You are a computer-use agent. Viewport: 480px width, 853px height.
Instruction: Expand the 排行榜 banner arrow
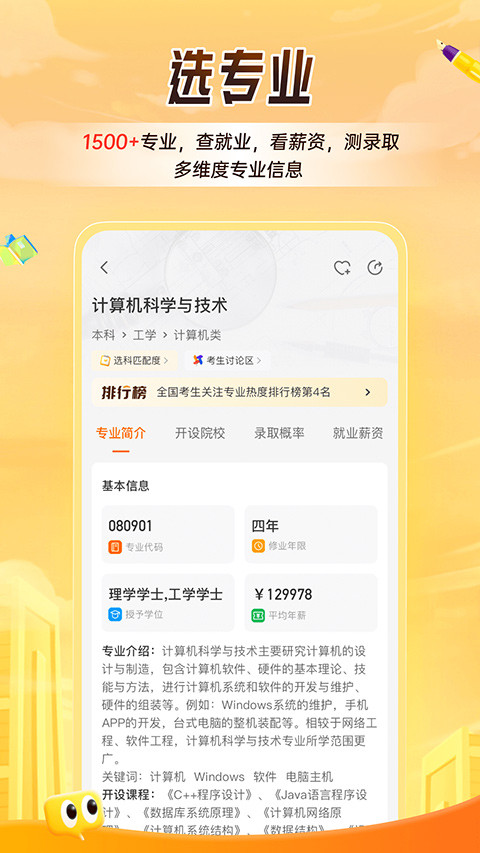[x=368, y=392]
